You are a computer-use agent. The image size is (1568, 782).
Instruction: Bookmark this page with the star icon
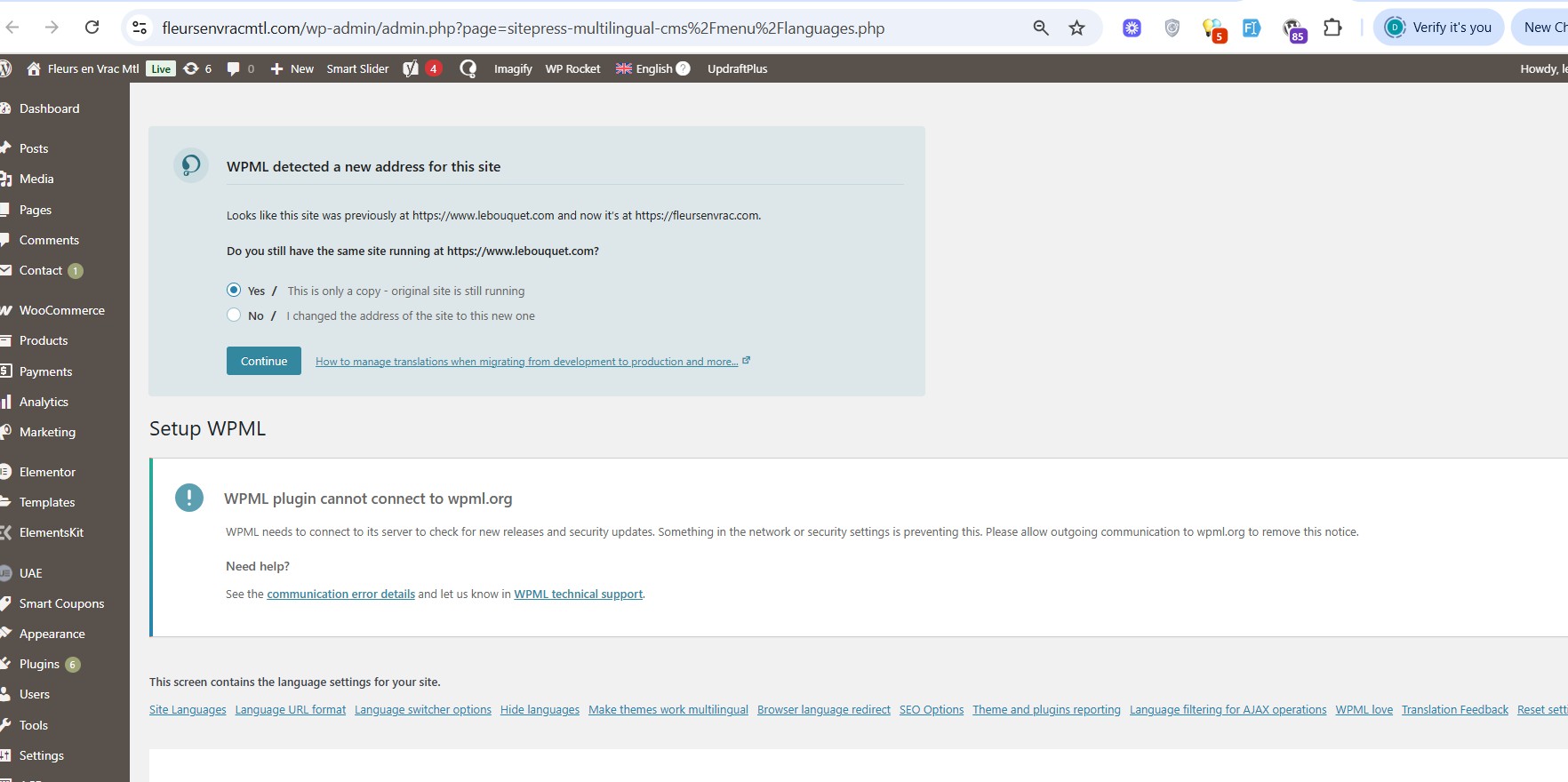coord(1077,28)
